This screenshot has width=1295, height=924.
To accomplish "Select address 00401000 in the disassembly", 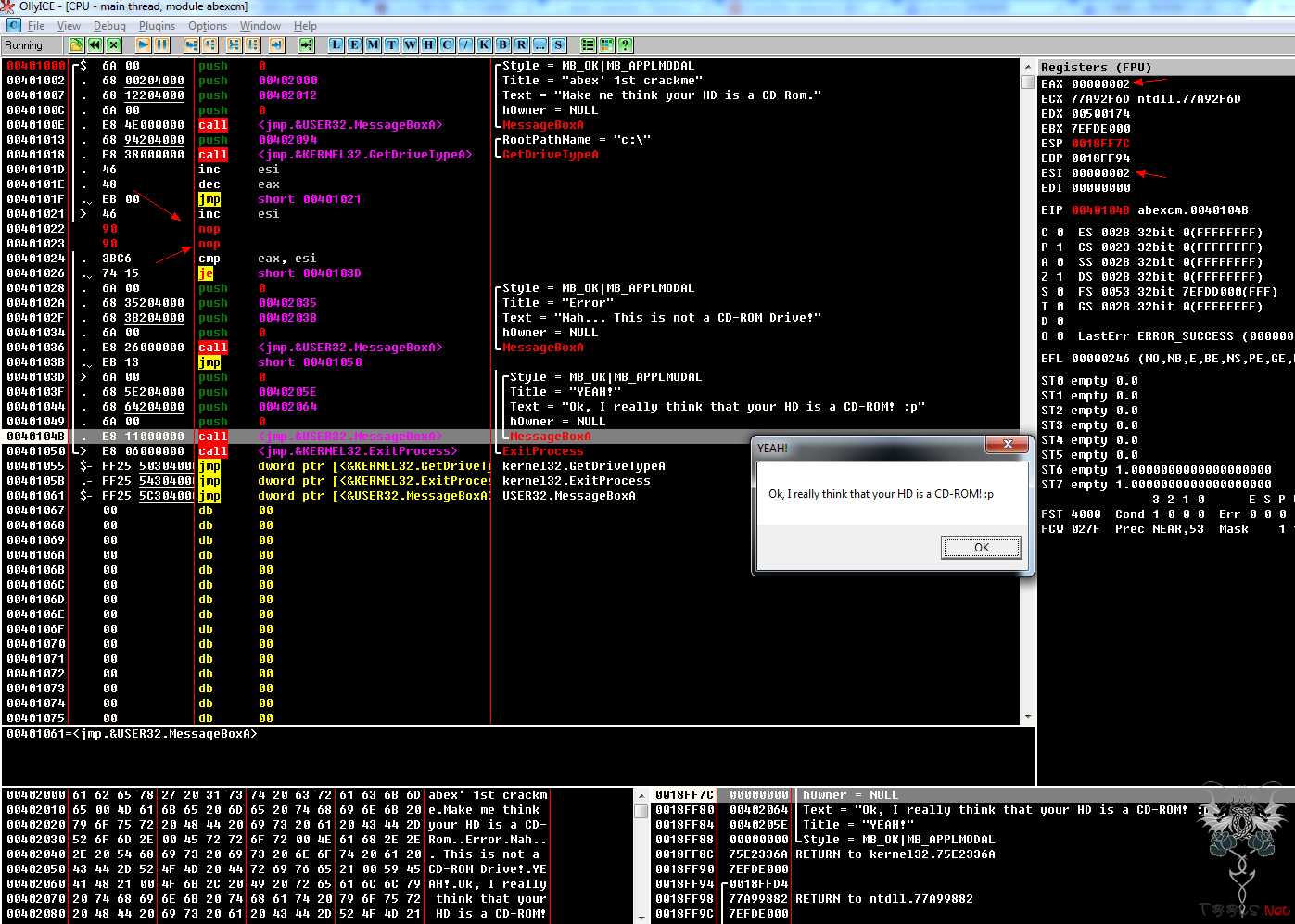I will (36, 66).
